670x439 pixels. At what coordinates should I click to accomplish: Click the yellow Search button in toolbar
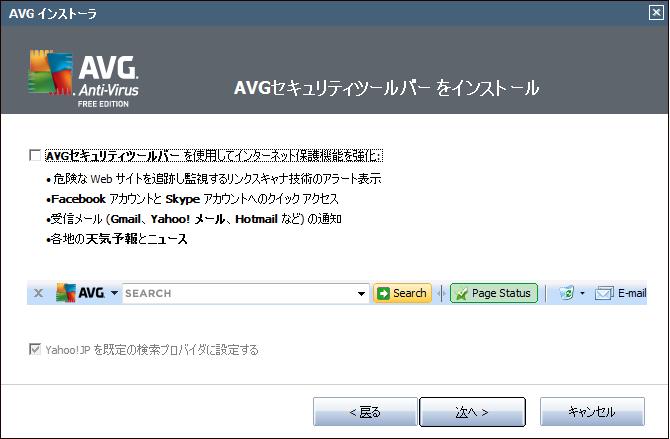pos(403,293)
